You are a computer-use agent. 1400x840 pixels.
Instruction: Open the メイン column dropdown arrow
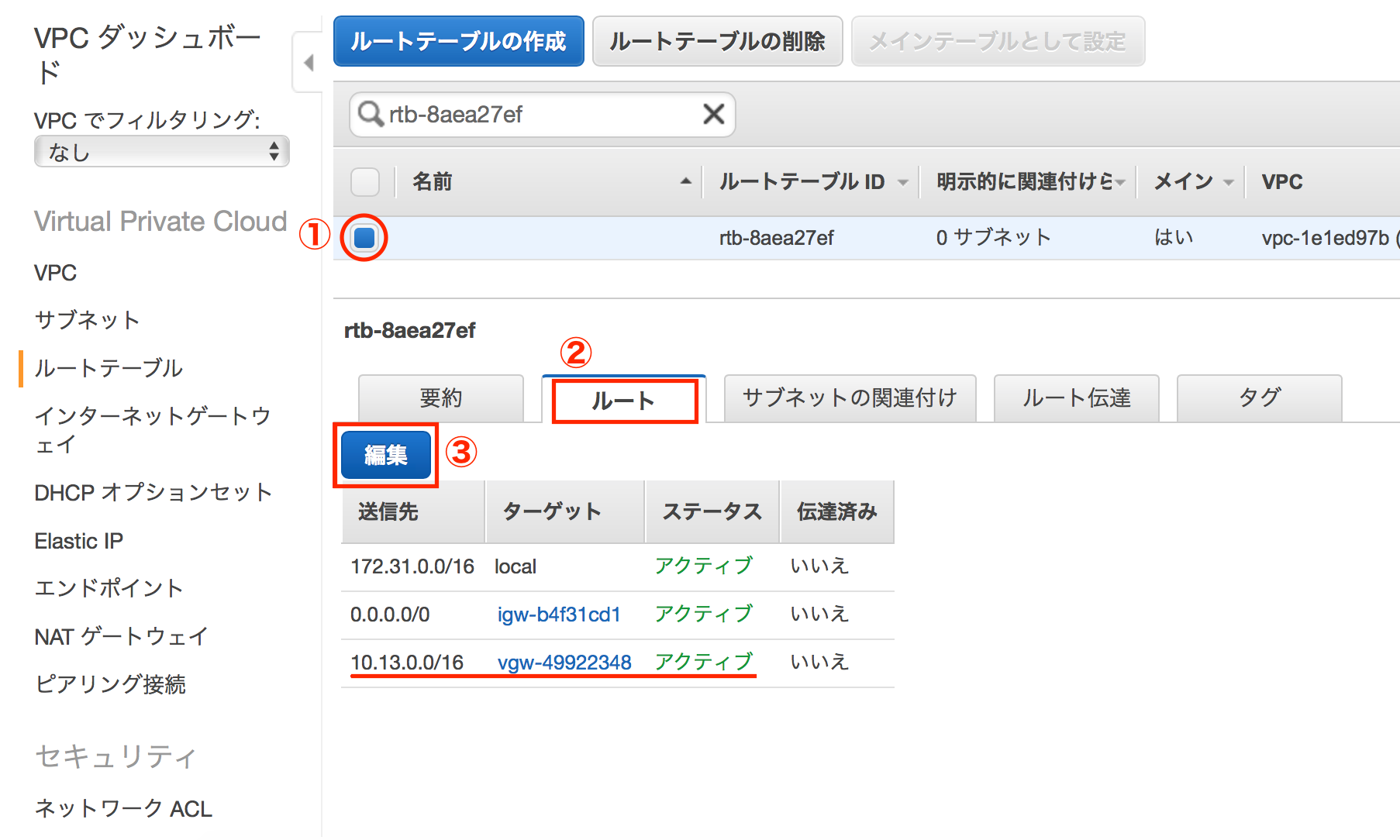coord(1227,182)
